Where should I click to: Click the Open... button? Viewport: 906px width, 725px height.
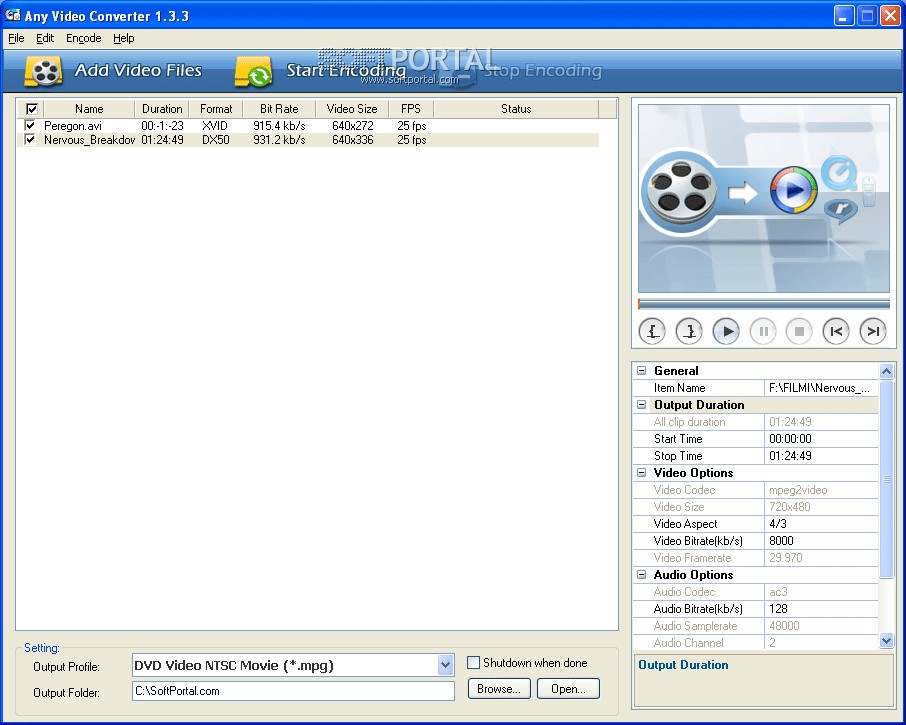pos(569,689)
